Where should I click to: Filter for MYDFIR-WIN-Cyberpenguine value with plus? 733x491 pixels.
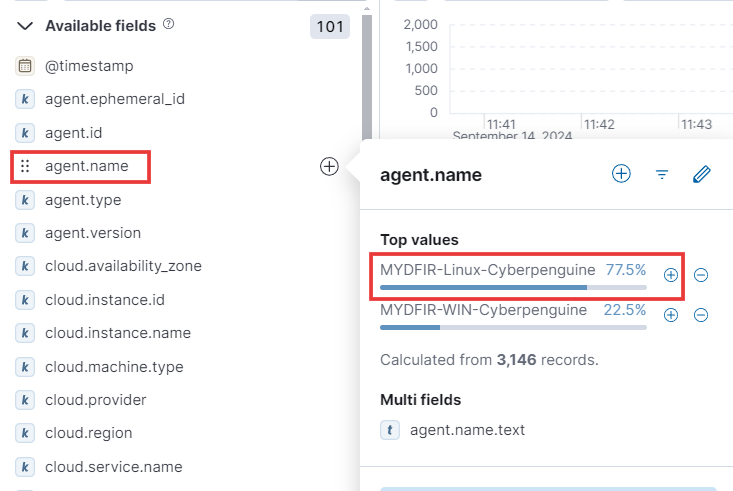[x=671, y=315]
